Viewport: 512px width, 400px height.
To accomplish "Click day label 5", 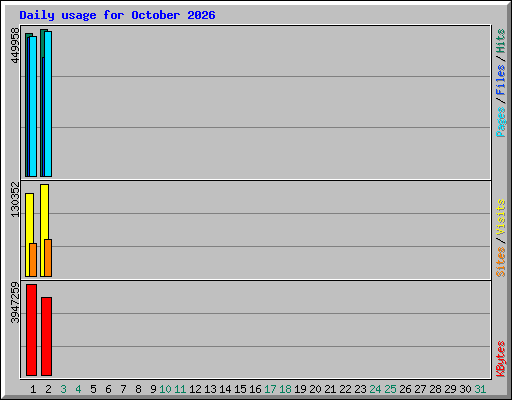I will pyautogui.click(x=93, y=389).
